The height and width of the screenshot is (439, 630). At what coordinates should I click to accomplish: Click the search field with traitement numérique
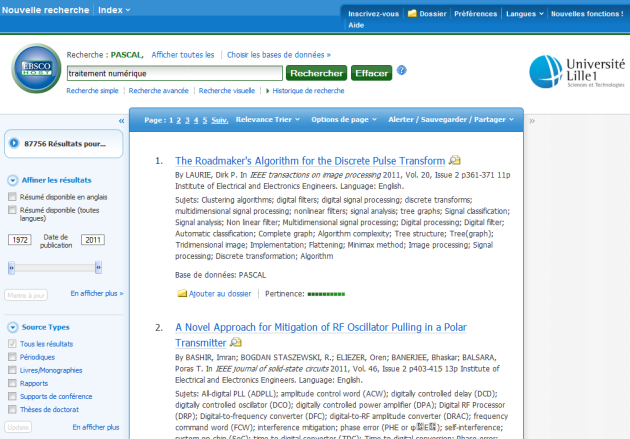coord(174,73)
